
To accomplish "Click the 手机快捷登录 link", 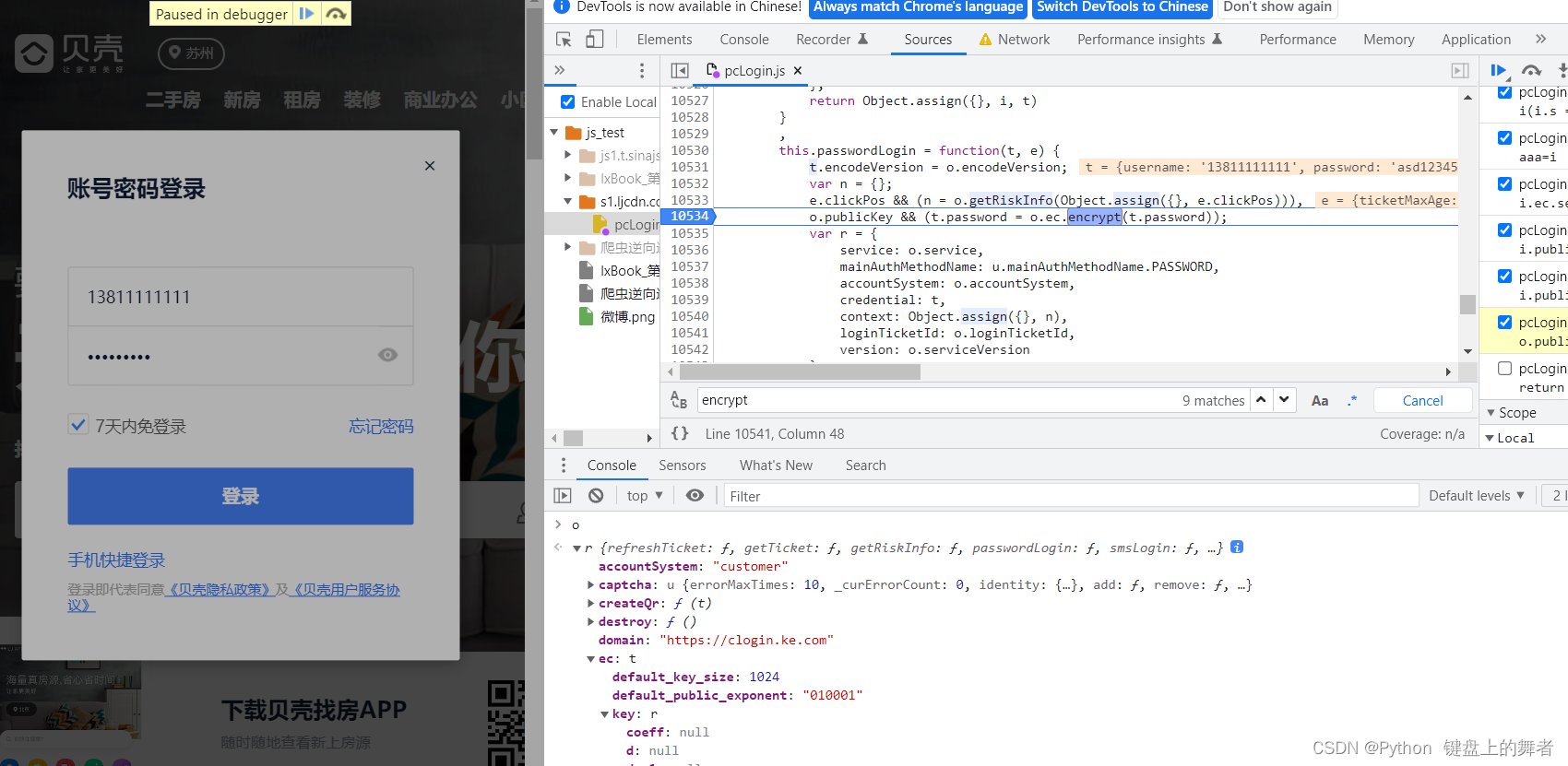I will [x=116, y=560].
